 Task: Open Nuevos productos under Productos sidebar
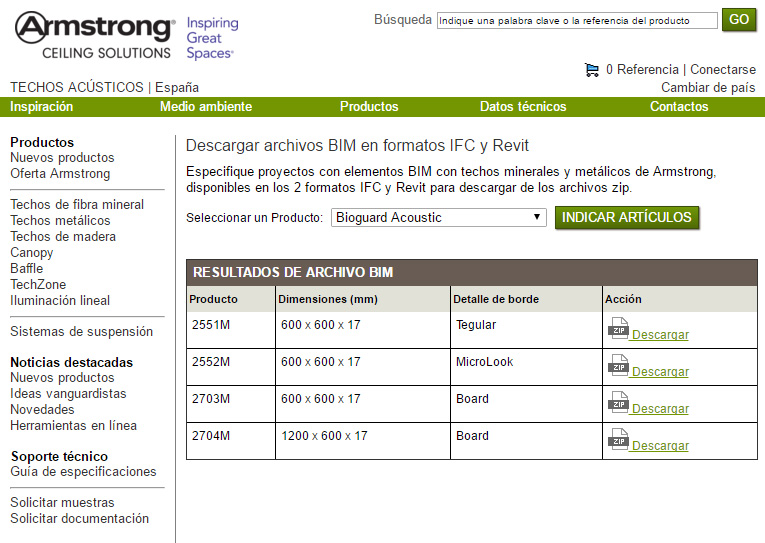pyautogui.click(x=62, y=158)
